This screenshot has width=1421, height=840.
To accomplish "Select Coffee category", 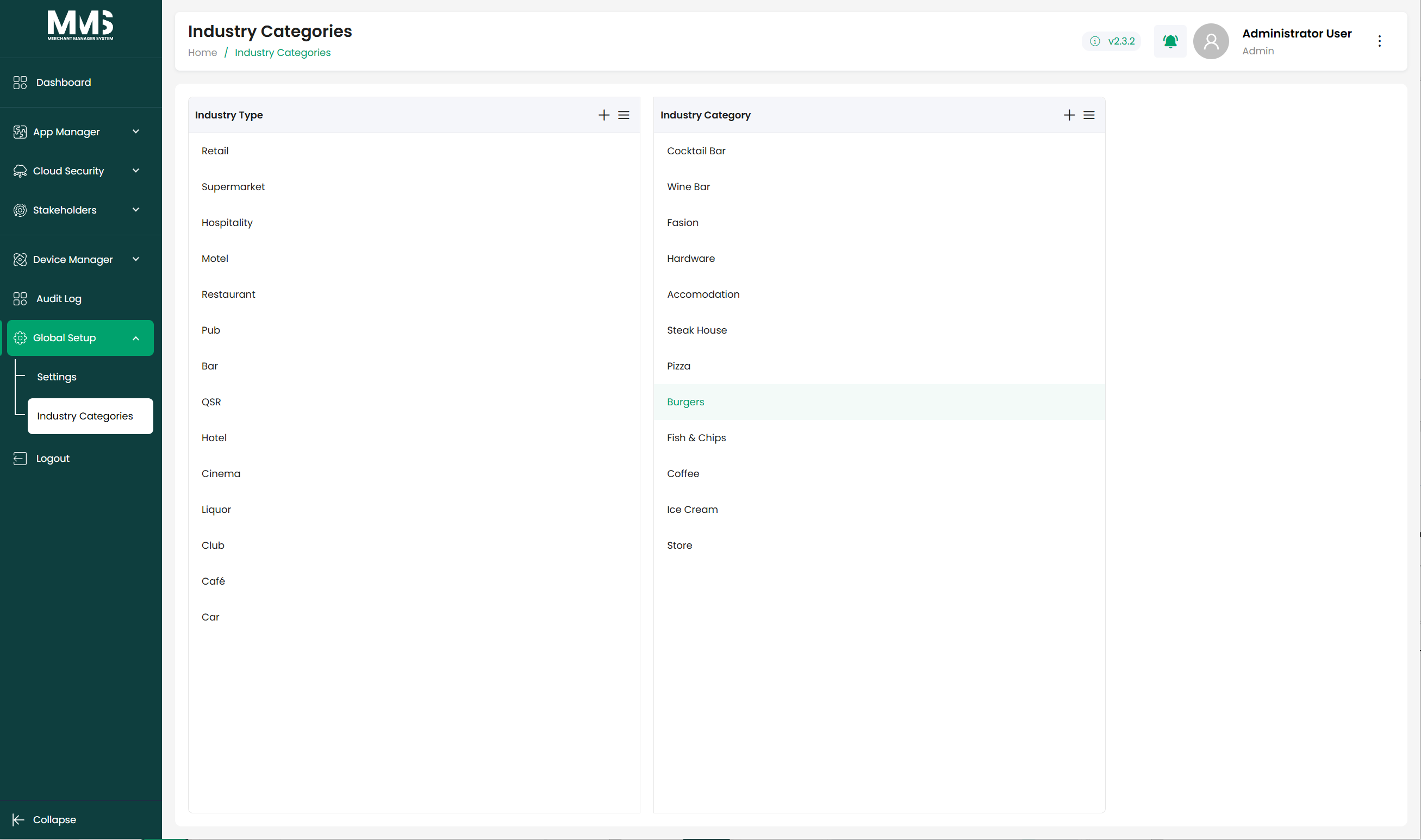I will (879, 474).
